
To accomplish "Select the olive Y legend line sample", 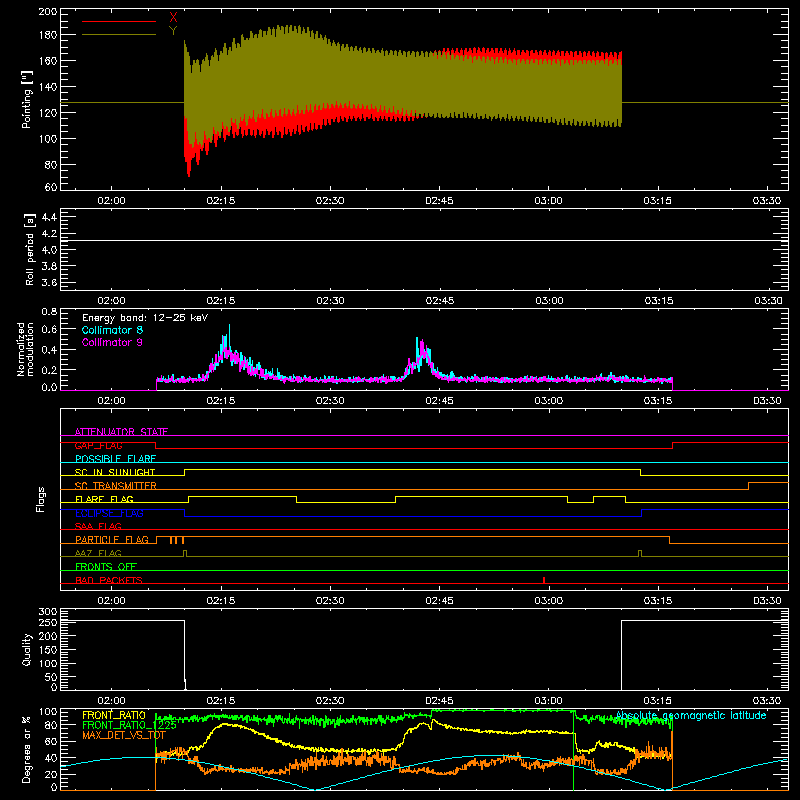I will (x=119, y=34).
